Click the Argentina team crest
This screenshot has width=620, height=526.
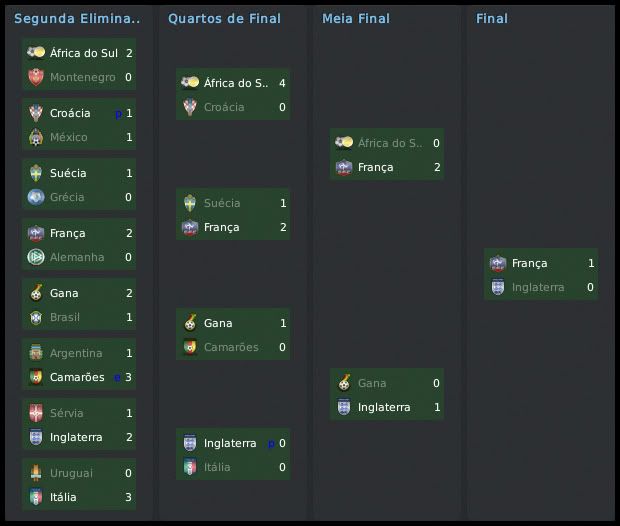[x=35, y=353]
